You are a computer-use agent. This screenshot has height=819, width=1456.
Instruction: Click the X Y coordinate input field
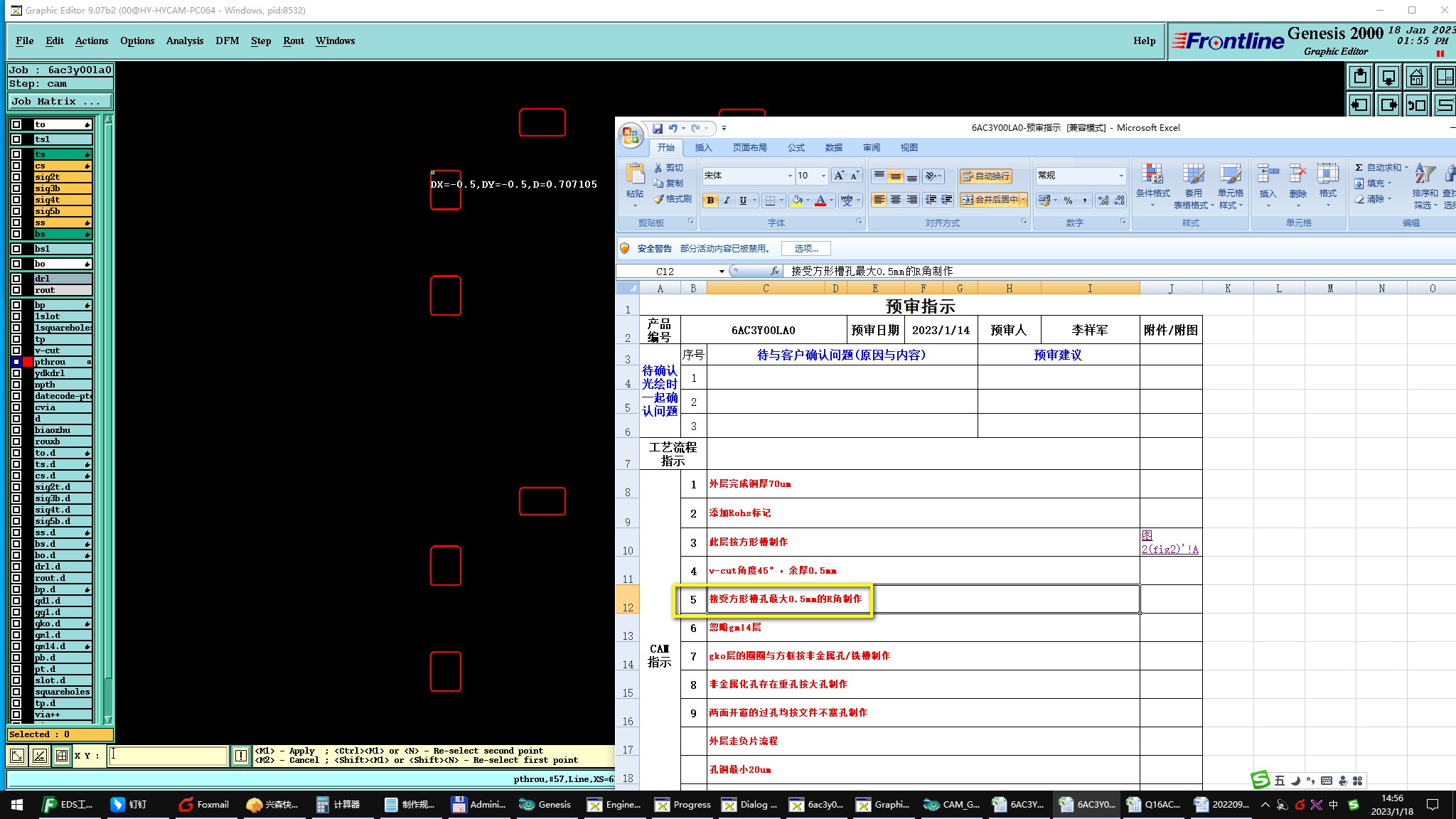pyautogui.click(x=168, y=755)
